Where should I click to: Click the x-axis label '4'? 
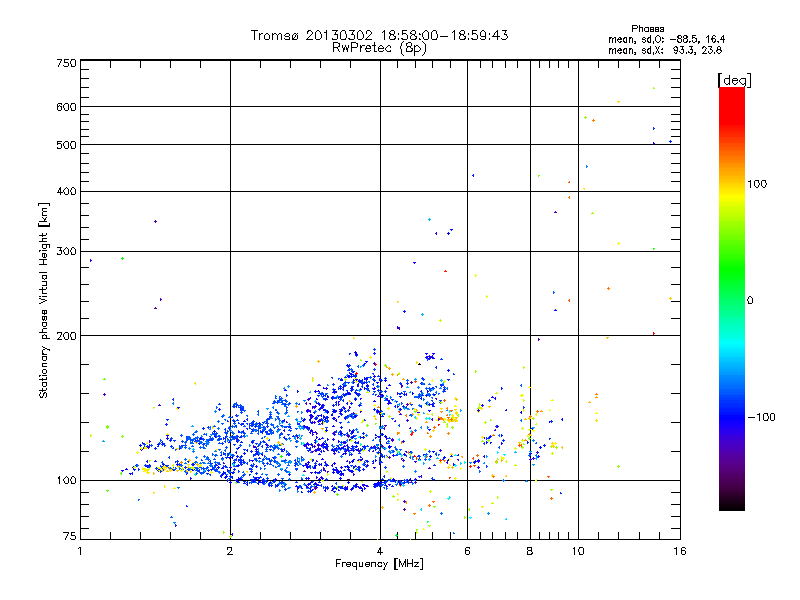pos(380,551)
